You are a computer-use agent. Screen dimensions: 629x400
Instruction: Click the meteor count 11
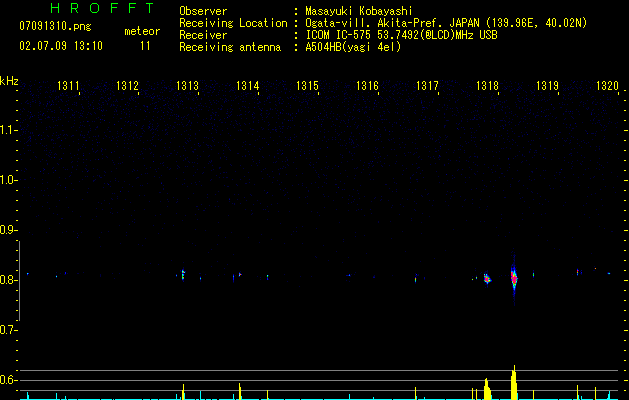[x=145, y=46]
